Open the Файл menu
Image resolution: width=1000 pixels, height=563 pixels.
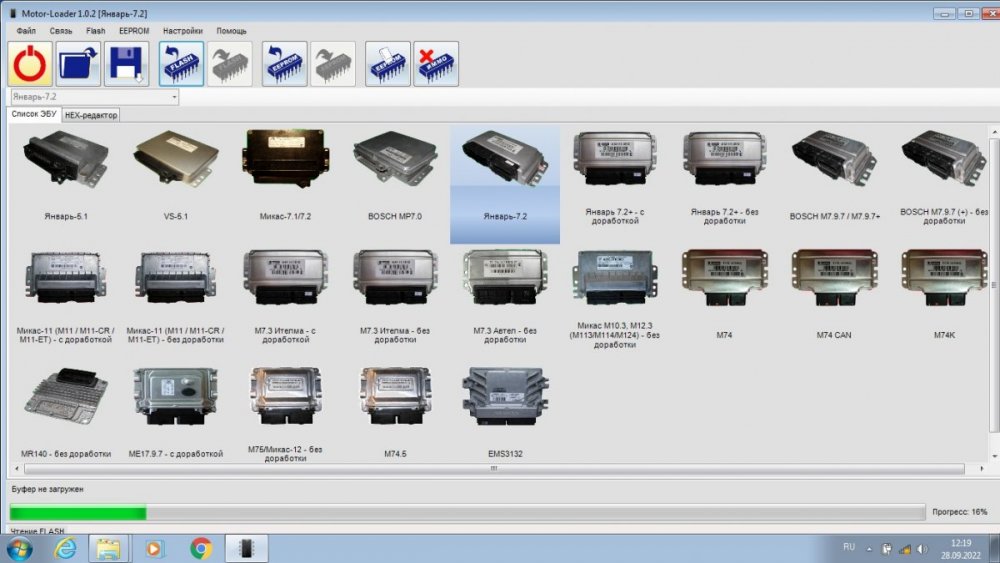tap(26, 31)
